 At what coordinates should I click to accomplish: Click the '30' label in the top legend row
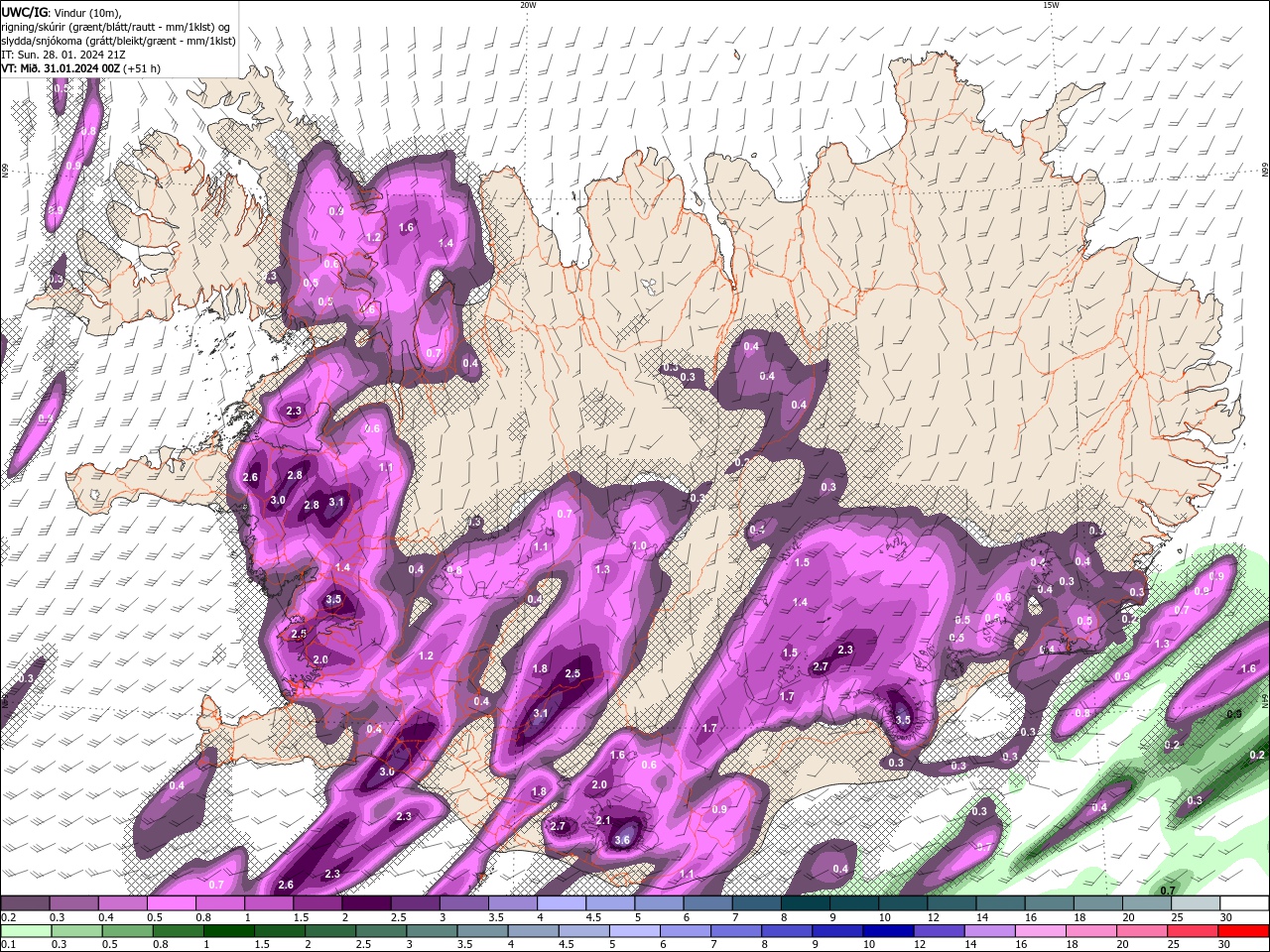pyautogui.click(x=1227, y=917)
